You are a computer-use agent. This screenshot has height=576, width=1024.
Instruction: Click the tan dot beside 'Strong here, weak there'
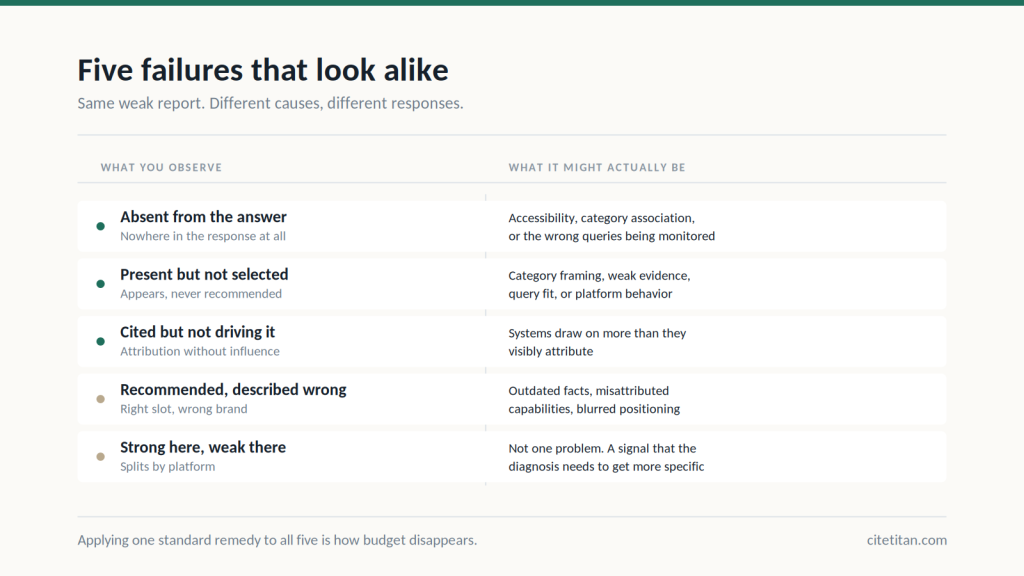101,456
